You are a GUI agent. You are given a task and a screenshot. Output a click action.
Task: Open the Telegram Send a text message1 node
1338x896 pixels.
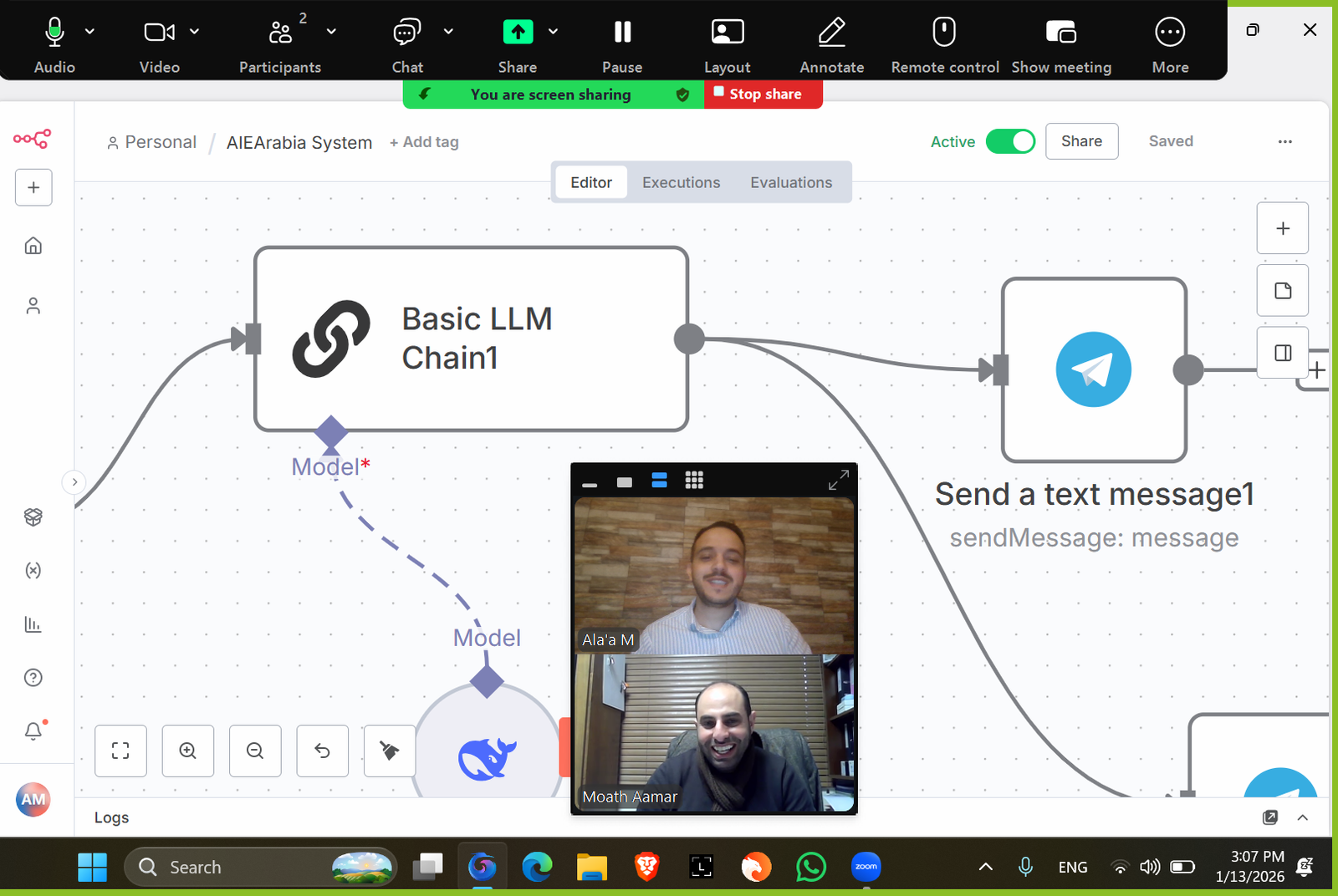[1093, 369]
